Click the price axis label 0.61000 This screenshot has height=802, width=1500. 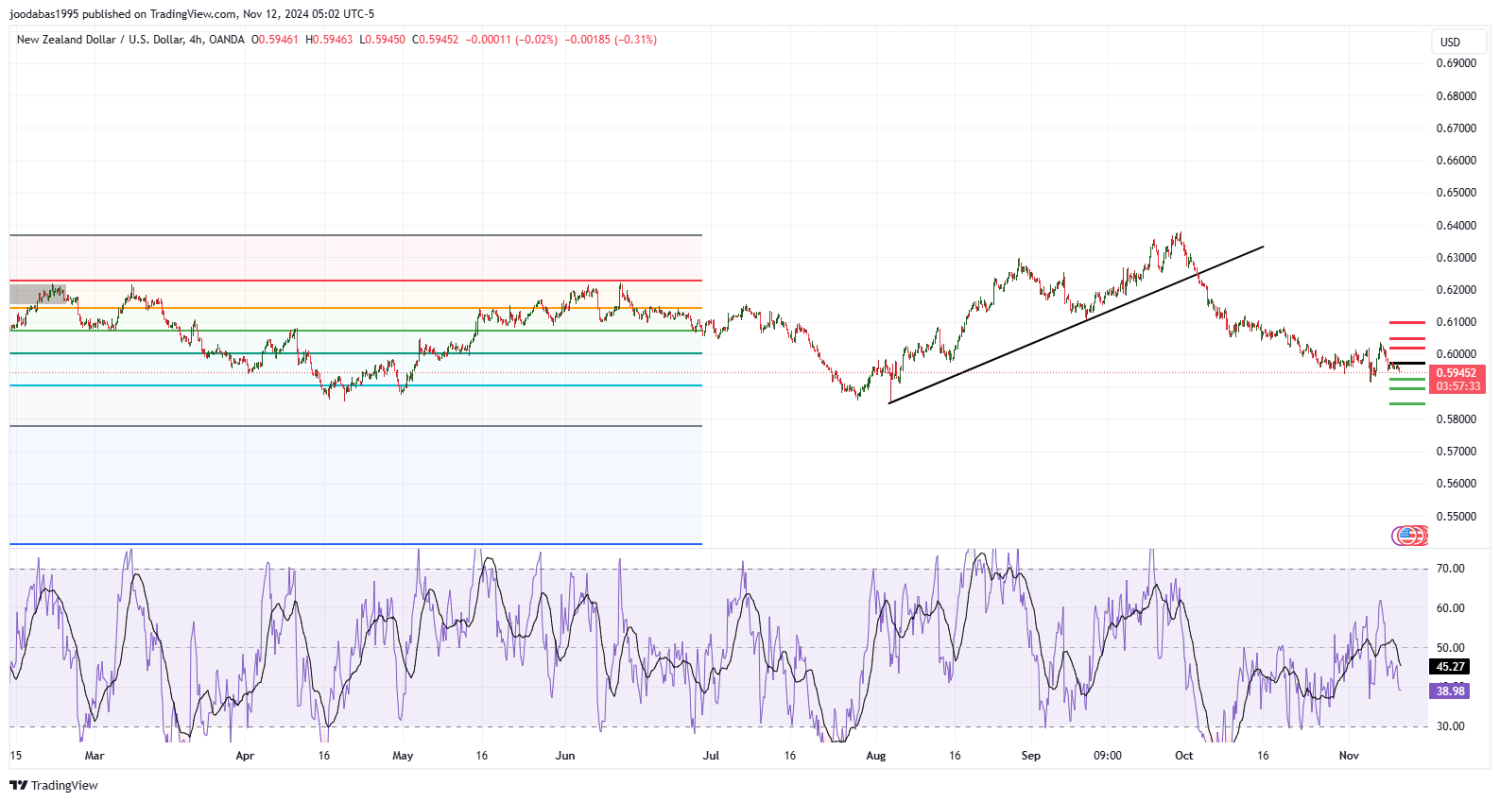click(x=1457, y=322)
